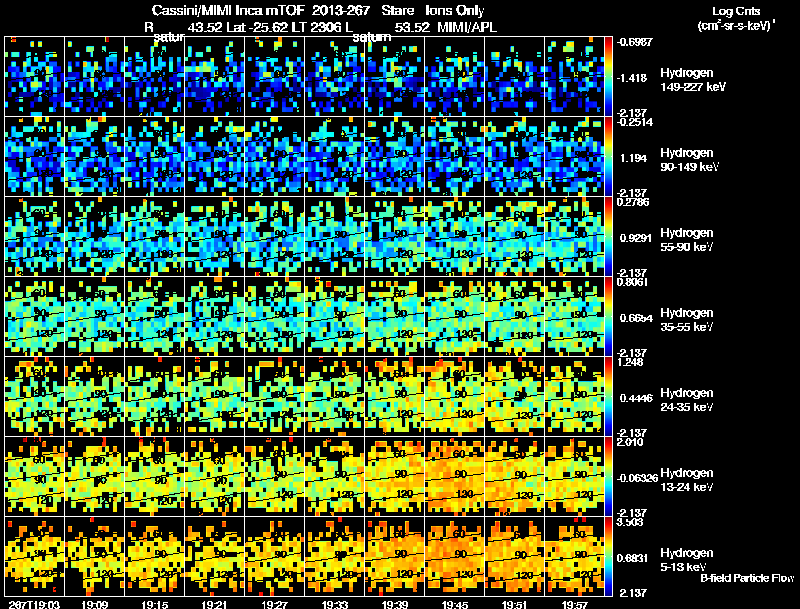Click the "19:27" time axis label
The image size is (800, 609).
274,604
